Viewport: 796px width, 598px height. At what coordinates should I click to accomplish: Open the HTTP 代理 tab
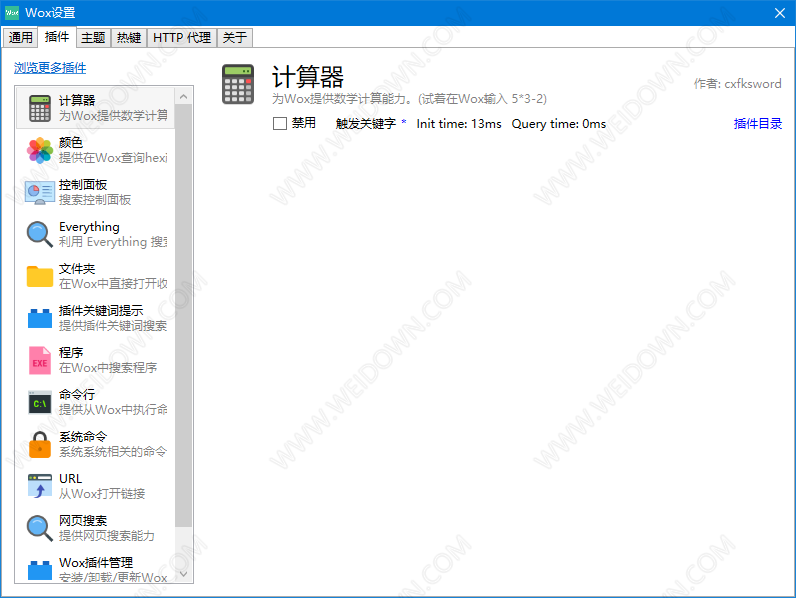point(182,38)
